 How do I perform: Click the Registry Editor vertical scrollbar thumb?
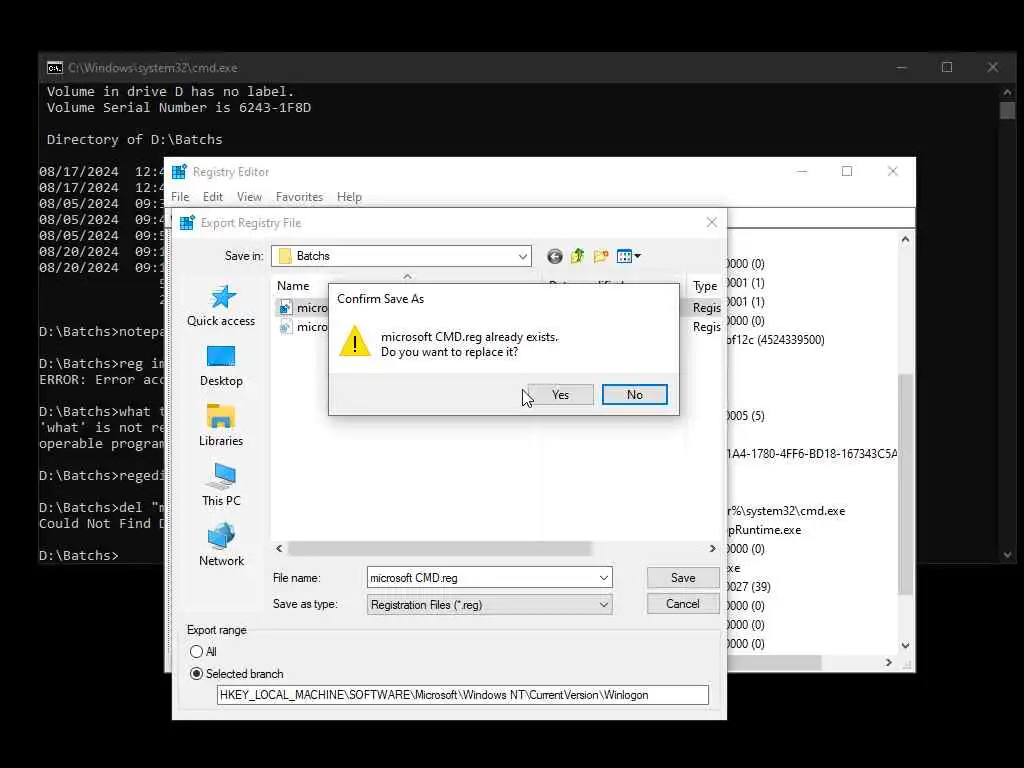click(x=905, y=485)
